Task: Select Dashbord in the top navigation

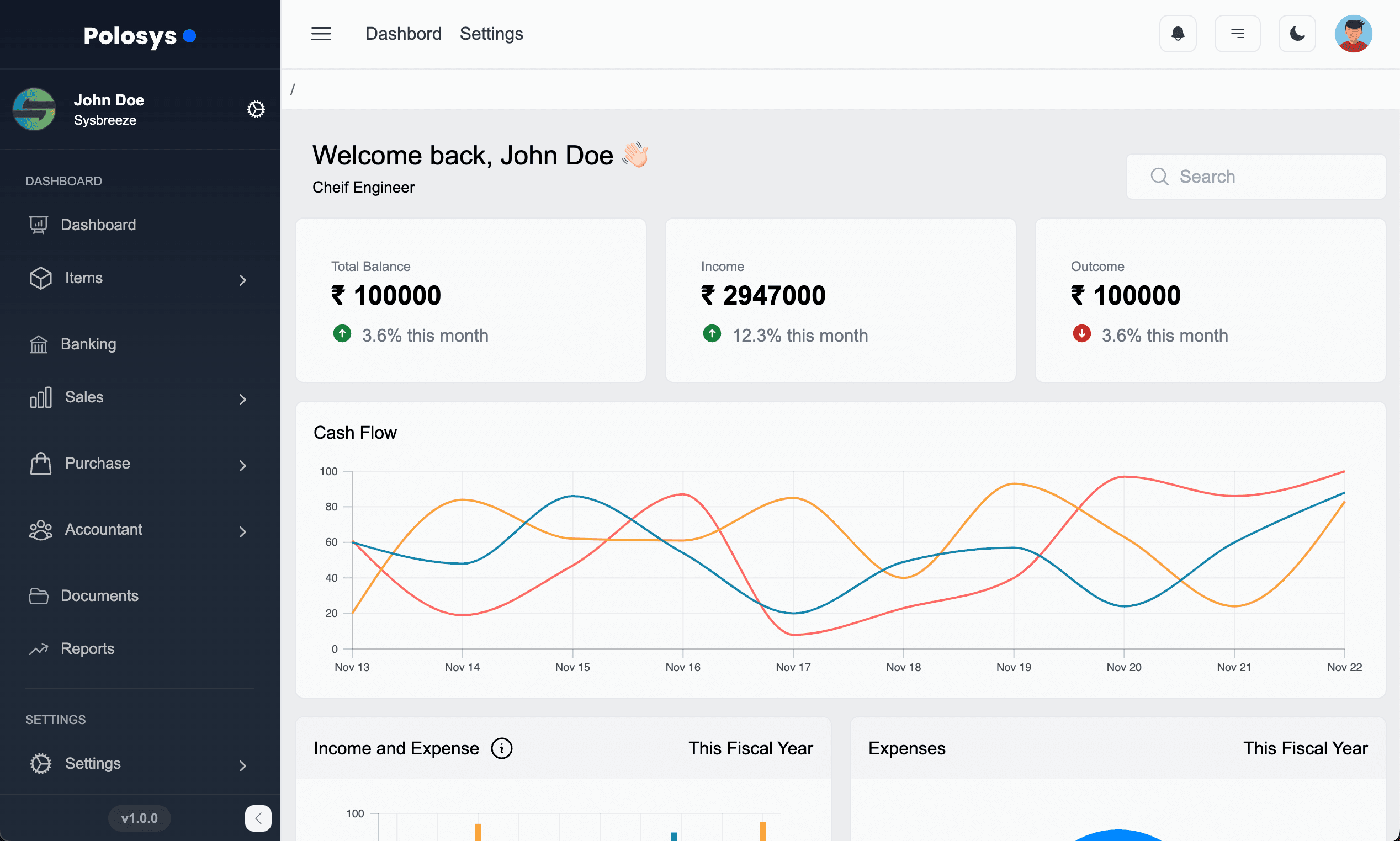Action: pyautogui.click(x=403, y=34)
